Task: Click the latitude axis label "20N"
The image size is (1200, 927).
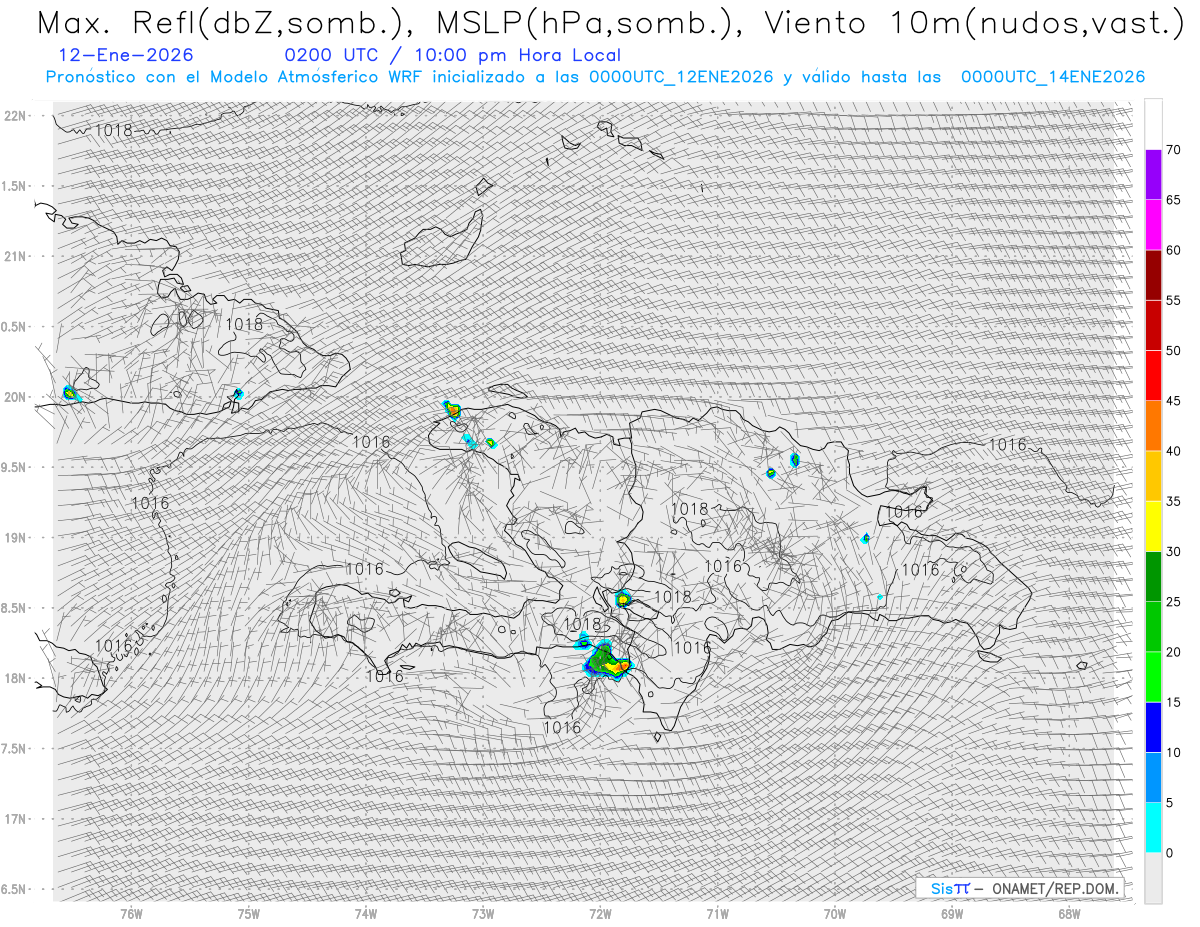Action: (x=15, y=397)
